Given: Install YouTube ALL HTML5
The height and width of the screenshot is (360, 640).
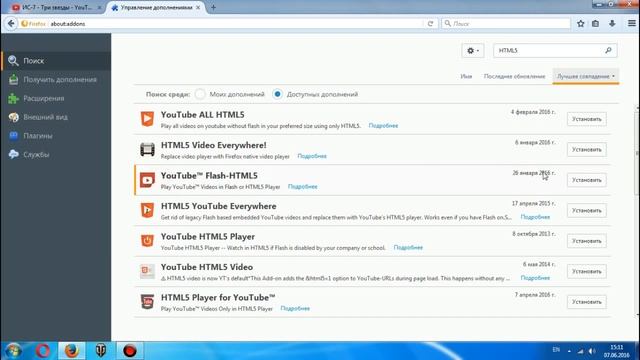Looking at the screenshot, I should [x=587, y=119].
